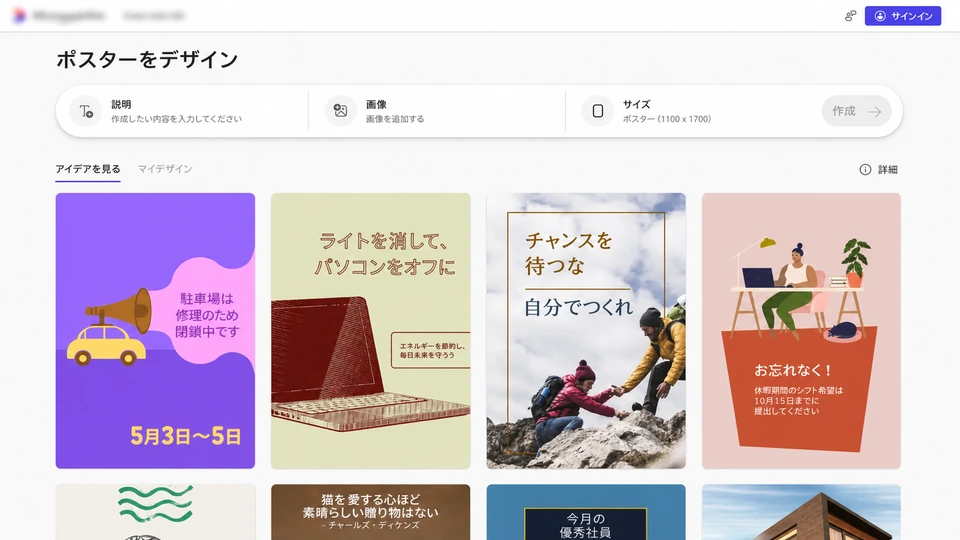Sign in with サインイン button

pos(902,16)
